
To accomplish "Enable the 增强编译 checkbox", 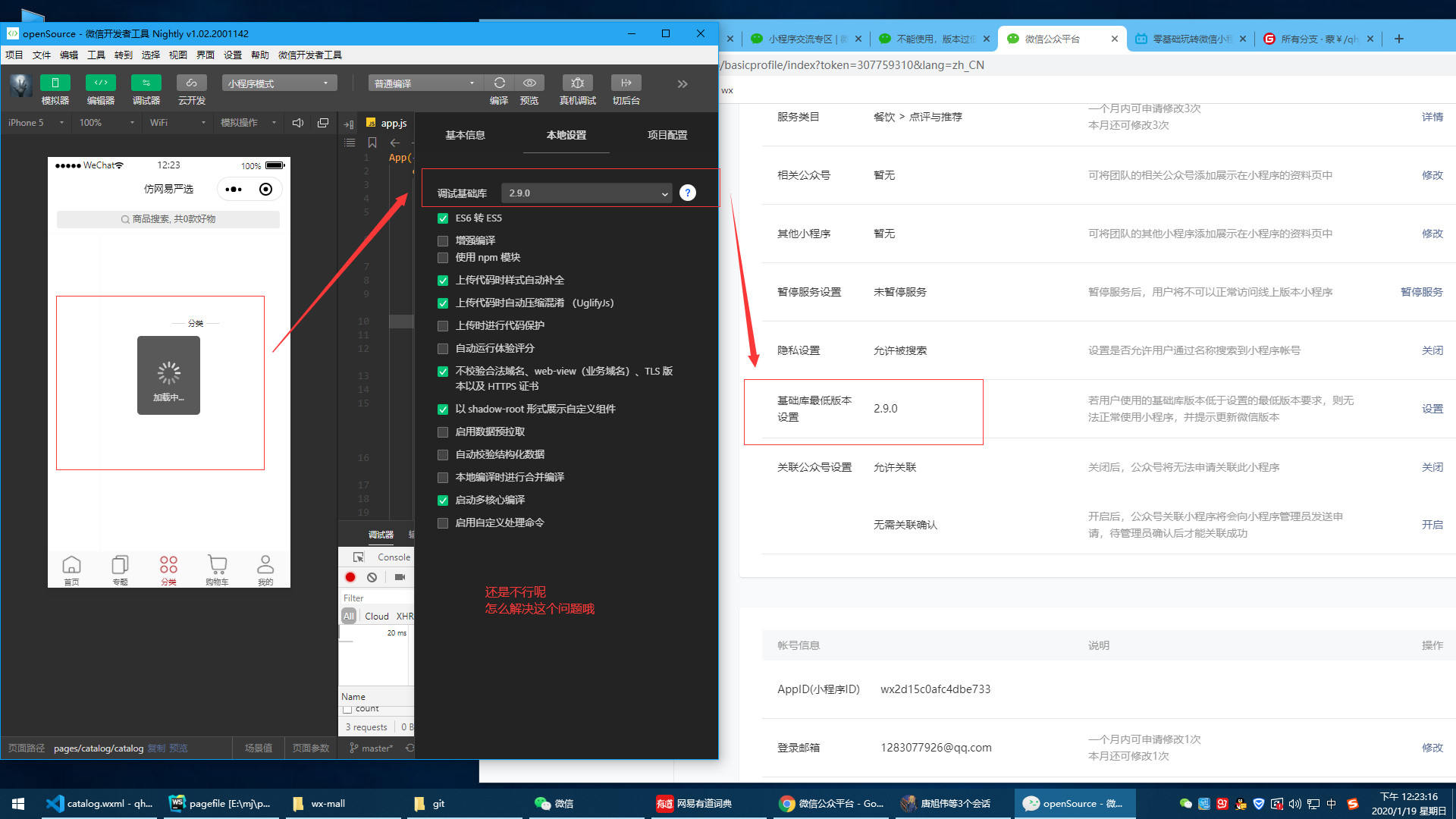I will tap(443, 241).
